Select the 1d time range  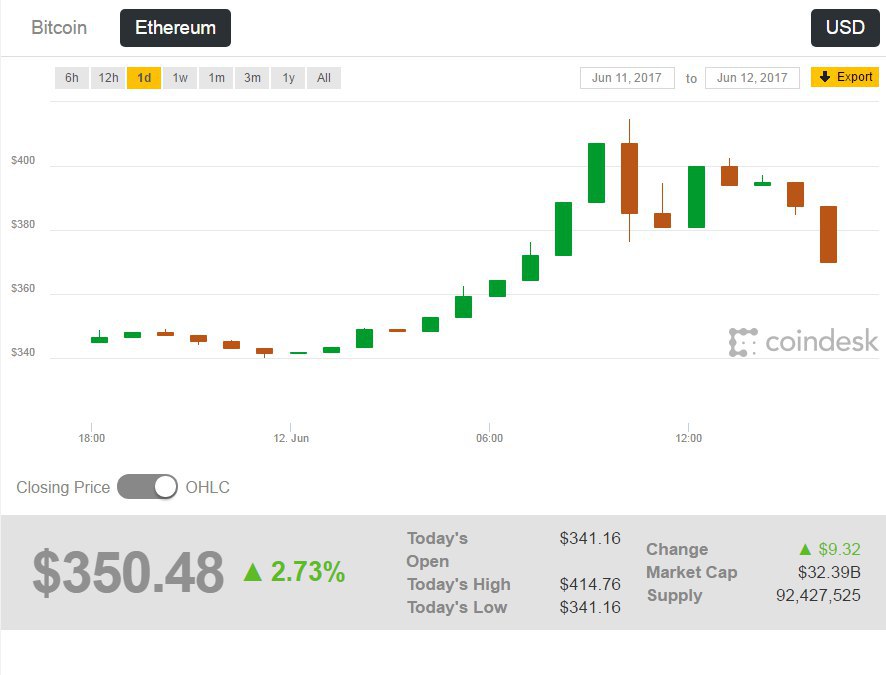[x=144, y=78]
